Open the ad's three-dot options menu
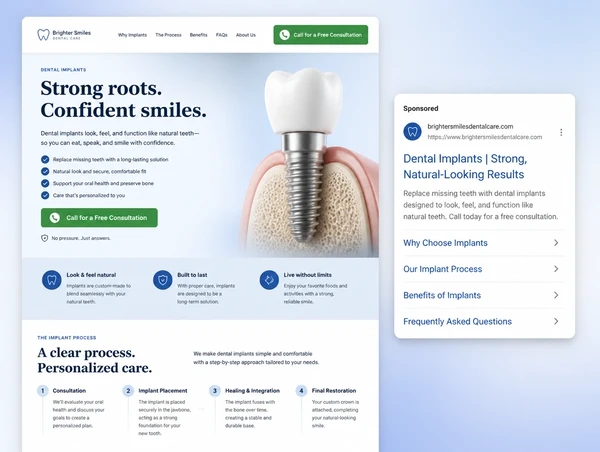This screenshot has height=452, width=600. [x=561, y=132]
